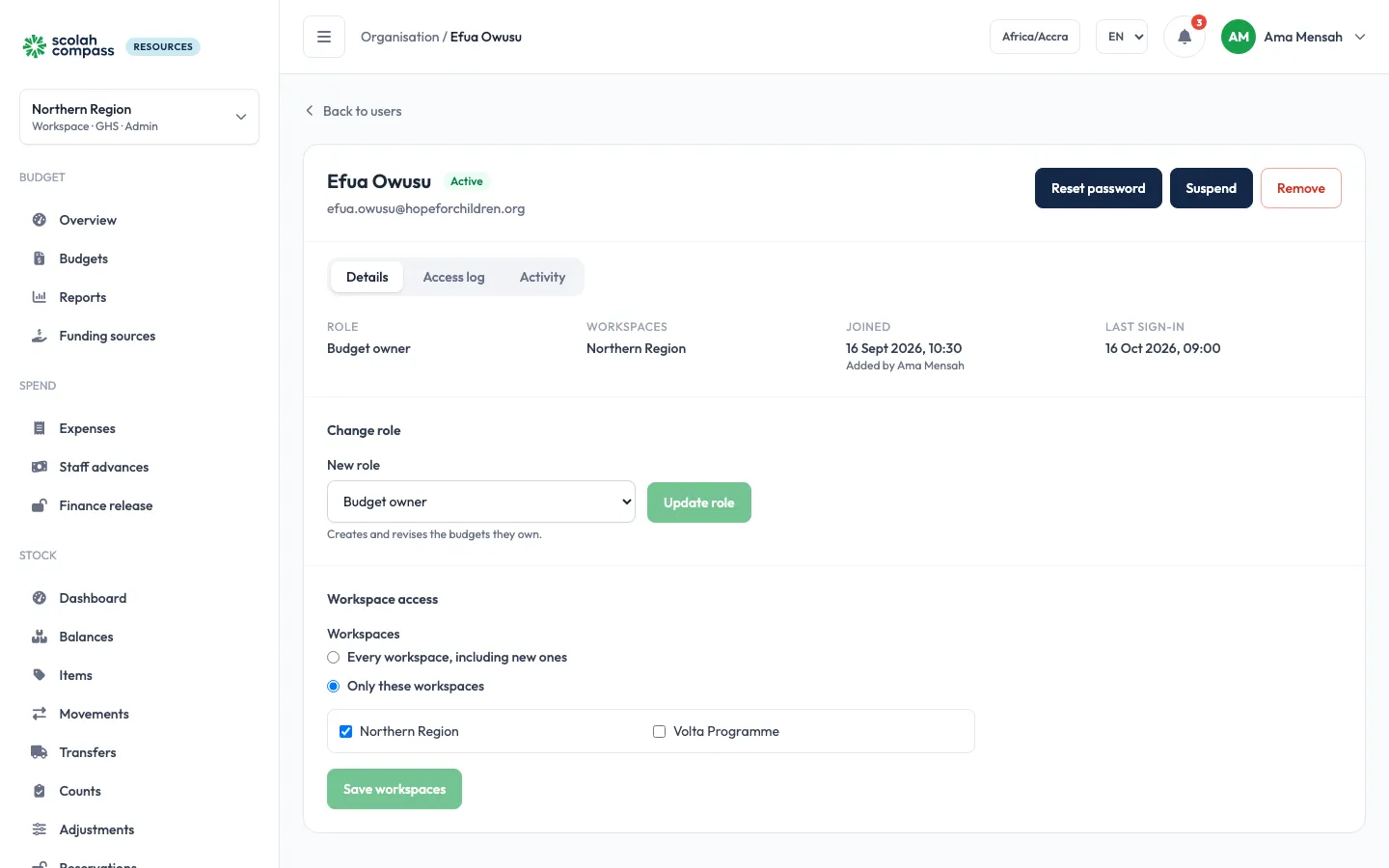This screenshot has width=1389, height=868.
Task: Click the Budgets document icon
Action: coord(40,258)
